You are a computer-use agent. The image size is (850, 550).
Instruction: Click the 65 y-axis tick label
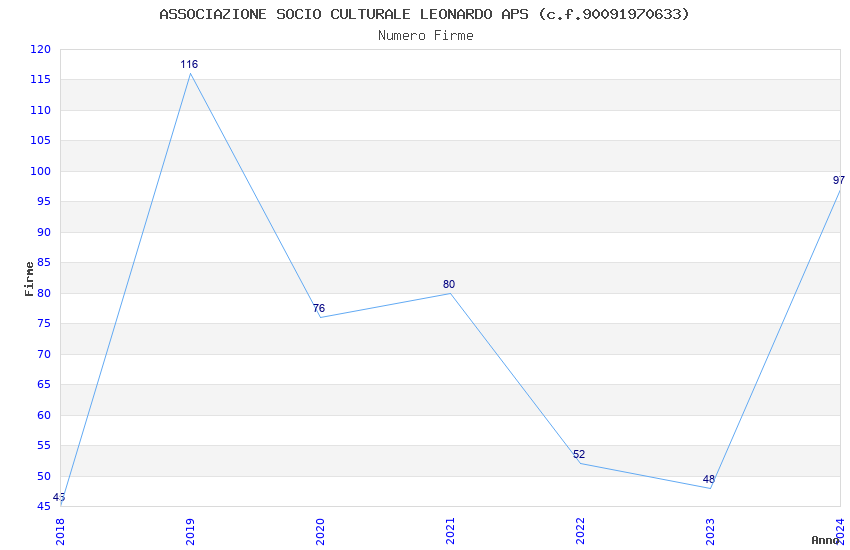(43, 385)
